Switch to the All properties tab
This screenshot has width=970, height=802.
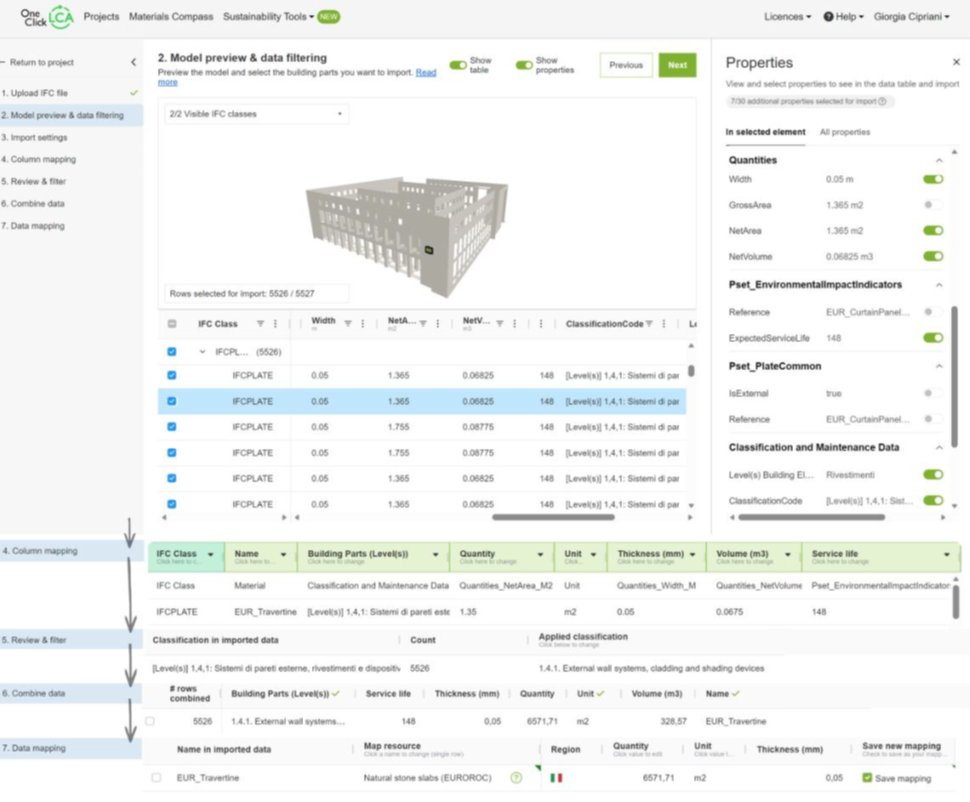coord(844,132)
